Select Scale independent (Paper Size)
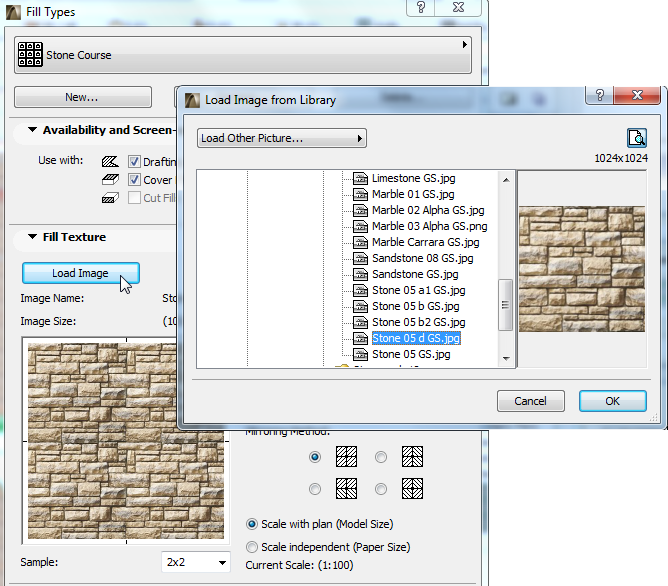Viewport: 668px width, 586px height. [x=328, y=547]
